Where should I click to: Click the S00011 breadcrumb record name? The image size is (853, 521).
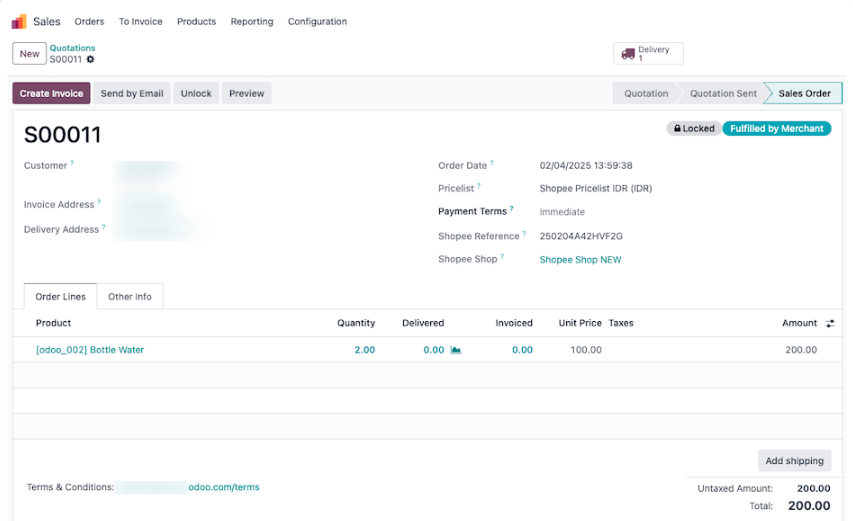pyautogui.click(x=65, y=59)
